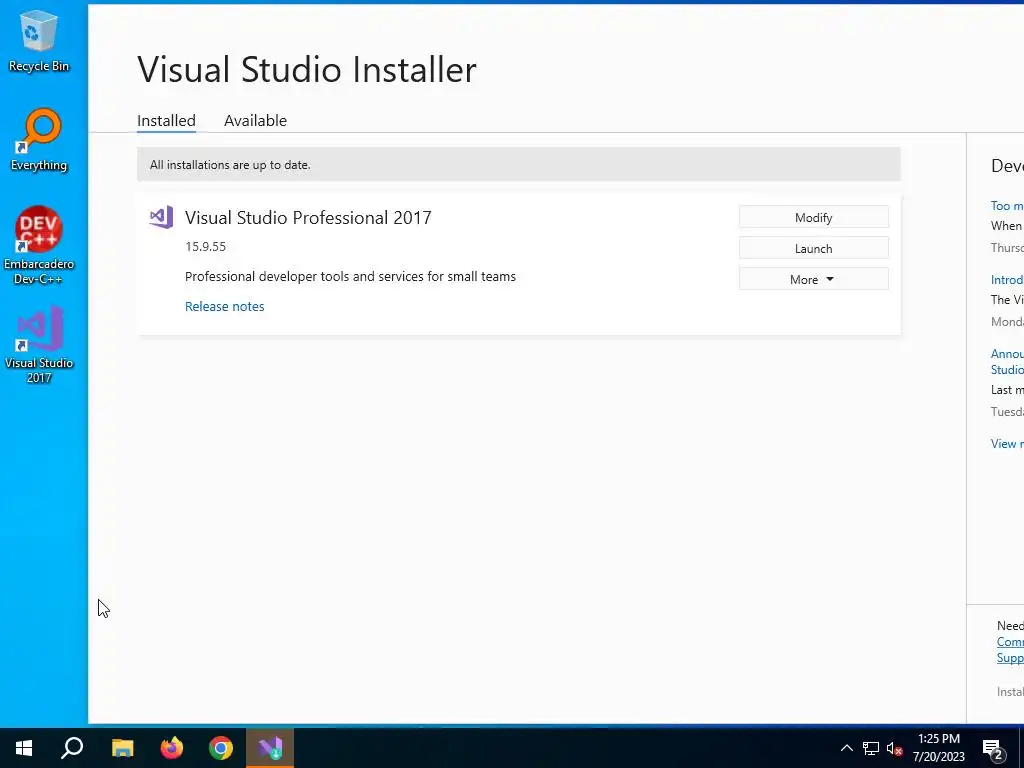Open the Release notes link
The width and height of the screenshot is (1024, 768).
coord(225,306)
